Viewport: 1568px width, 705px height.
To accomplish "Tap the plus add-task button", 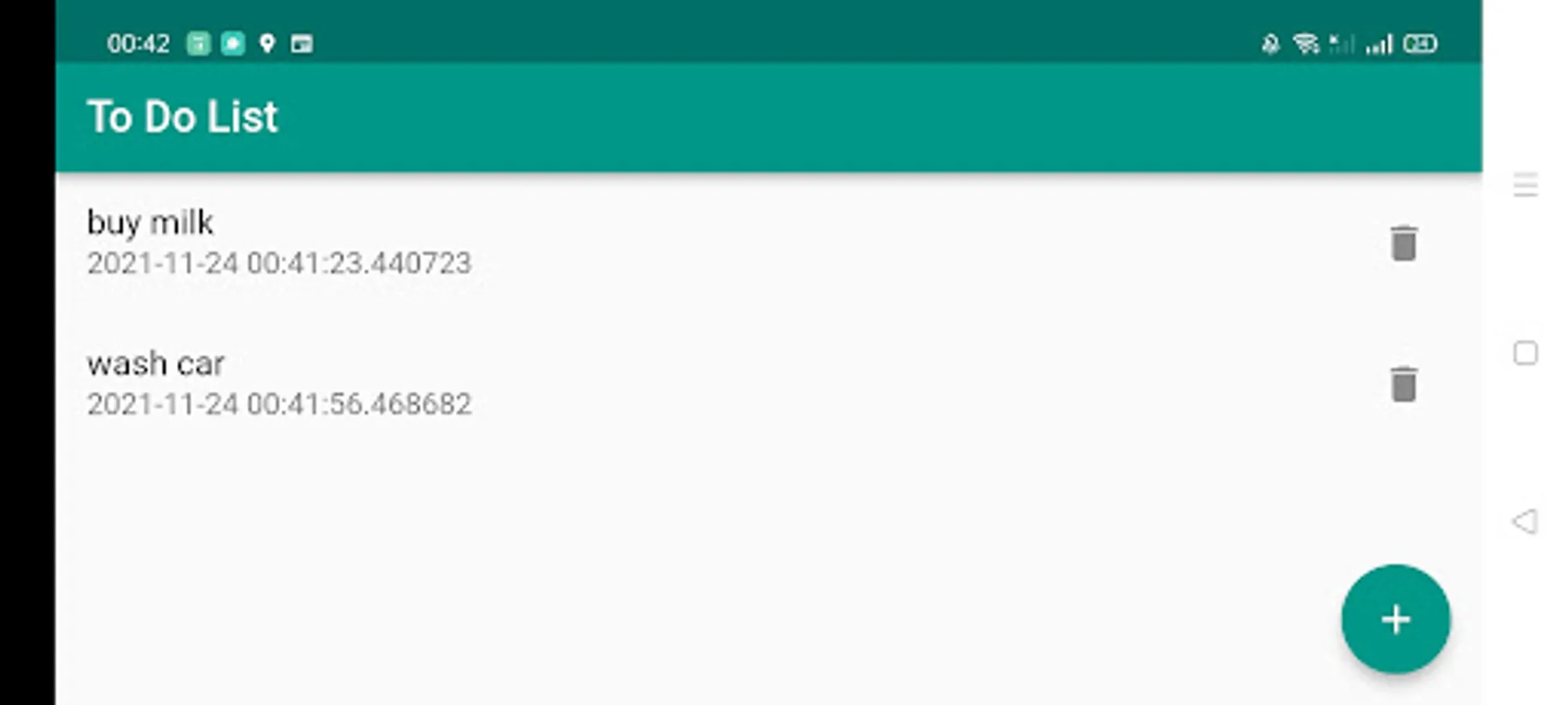I will (1395, 619).
